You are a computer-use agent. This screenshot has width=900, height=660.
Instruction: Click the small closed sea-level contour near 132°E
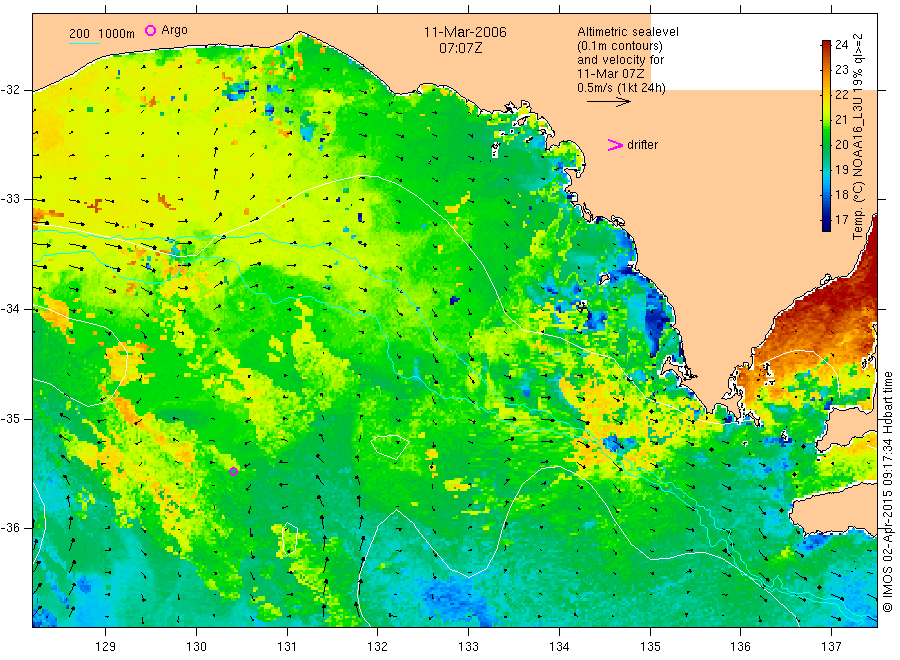(x=390, y=447)
